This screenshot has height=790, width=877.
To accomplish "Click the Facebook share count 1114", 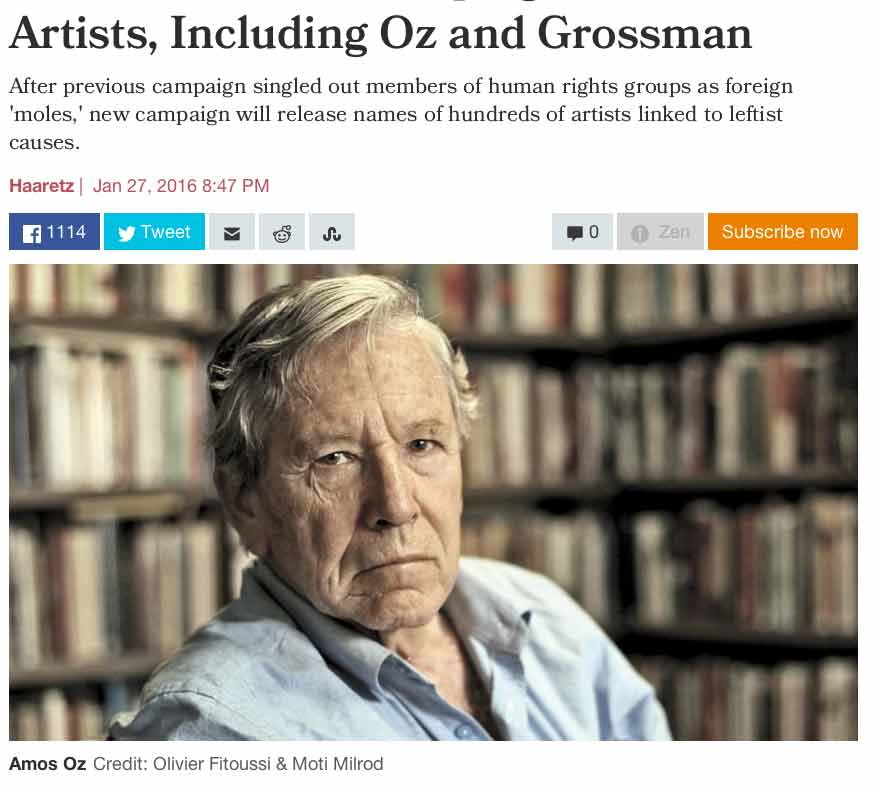I will pyautogui.click(x=66, y=232).
